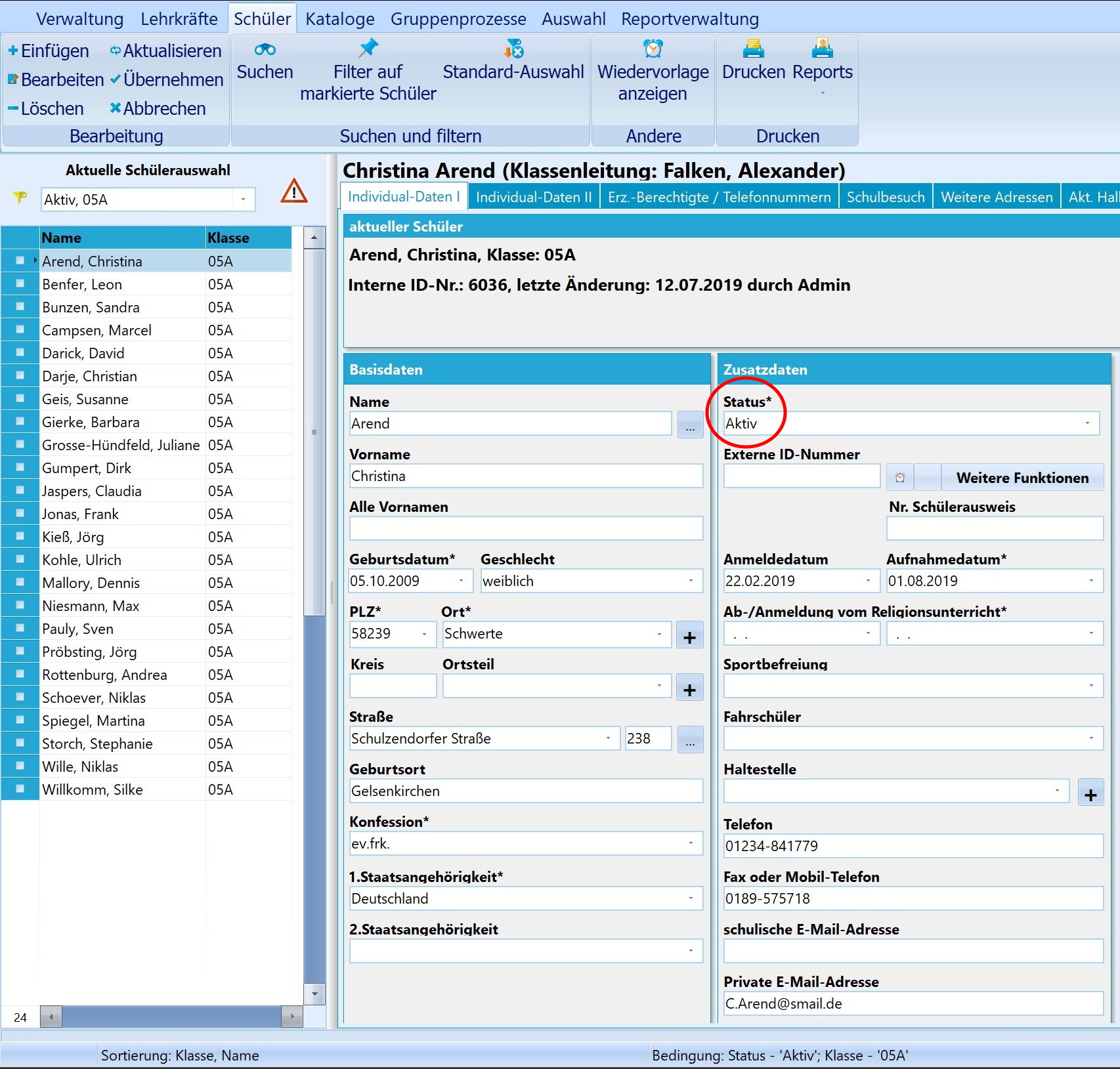Tick the checkbox for Benfer, Leon
This screenshot has height=1069, width=1120.
[x=20, y=283]
